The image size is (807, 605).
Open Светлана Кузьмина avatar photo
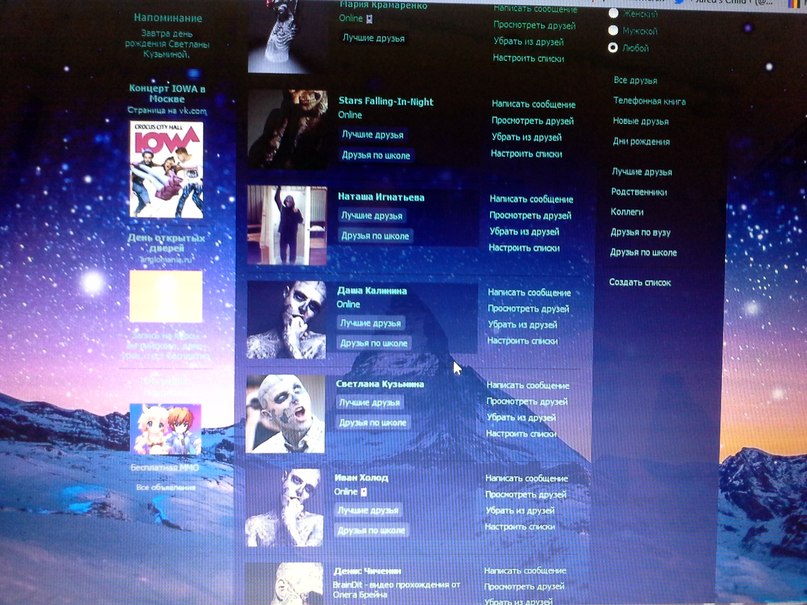tap(285, 414)
